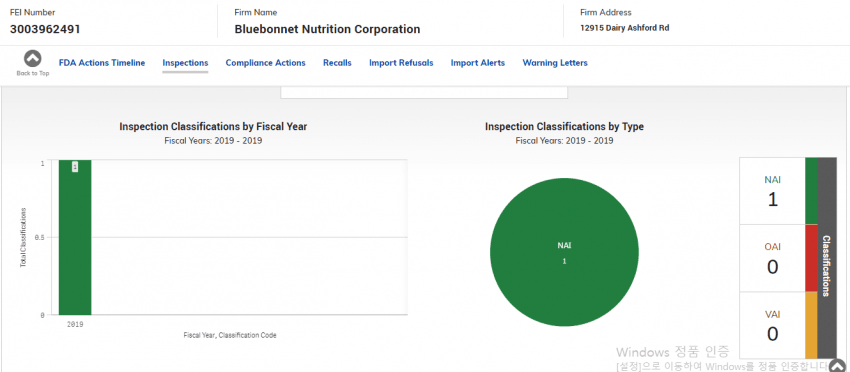The height and width of the screenshot is (372, 850).
Task: Click the red OAI color strip
Action: [x=811, y=259]
